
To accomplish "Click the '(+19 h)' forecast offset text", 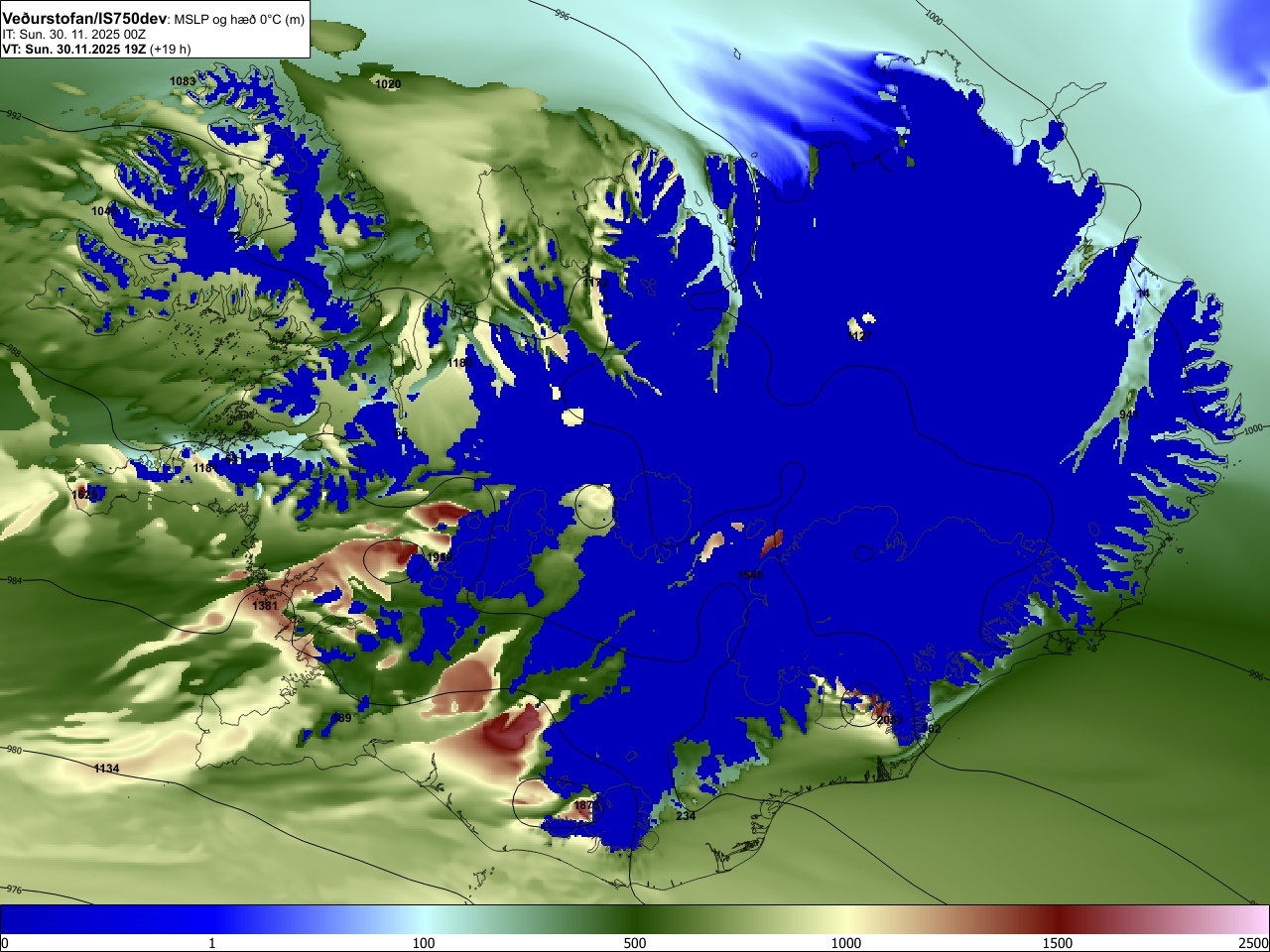I will coord(171,49).
